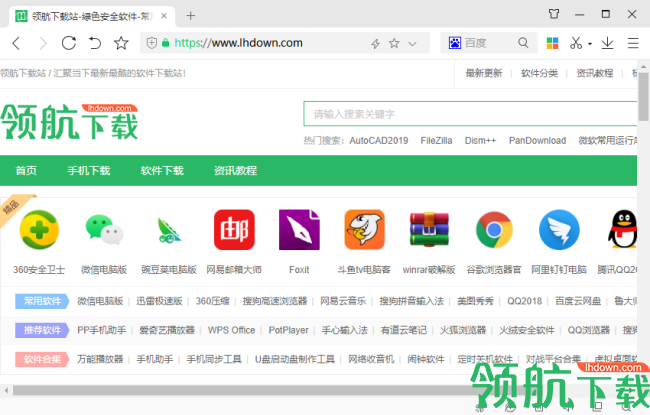The width and height of the screenshot is (650, 415).
Task: Select 资讯教程 in the green nav bar
Action: 235,170
